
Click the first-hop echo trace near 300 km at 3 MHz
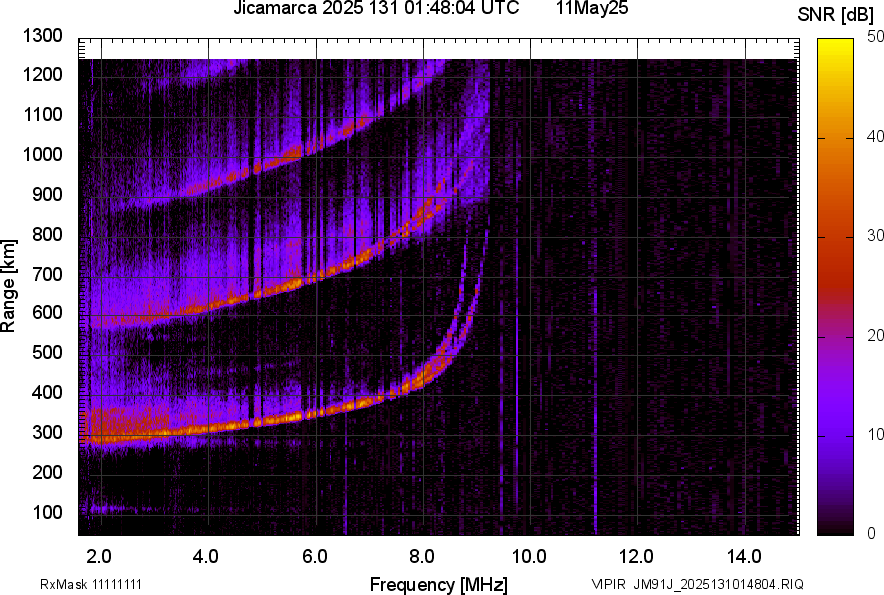[155, 435]
